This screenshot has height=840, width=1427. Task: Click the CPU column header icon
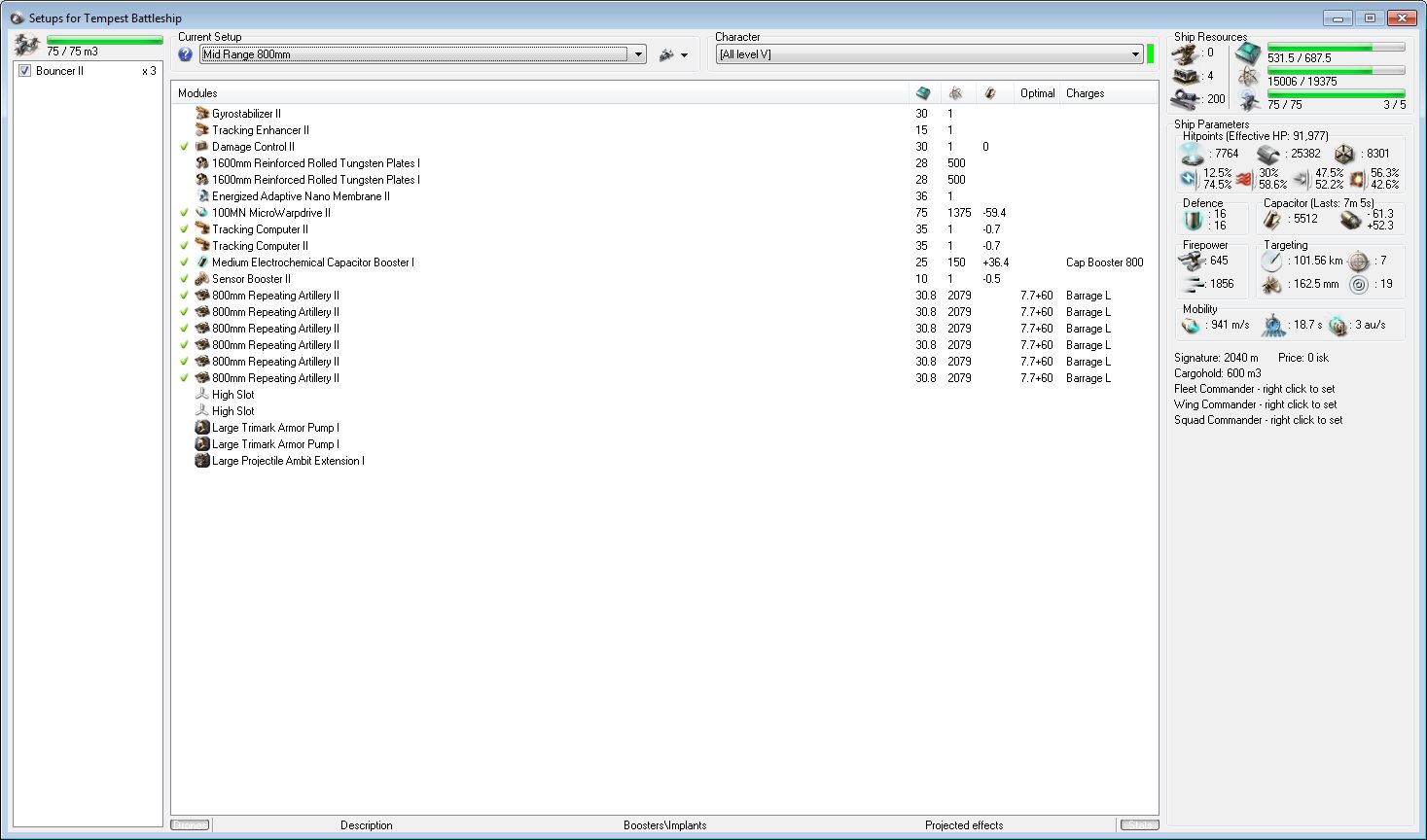point(923,93)
